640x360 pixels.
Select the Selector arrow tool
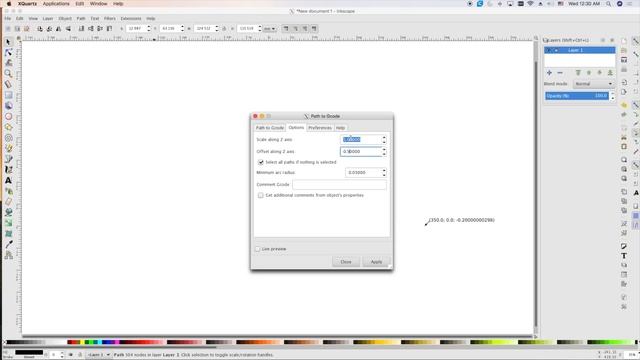pyautogui.click(x=8, y=42)
